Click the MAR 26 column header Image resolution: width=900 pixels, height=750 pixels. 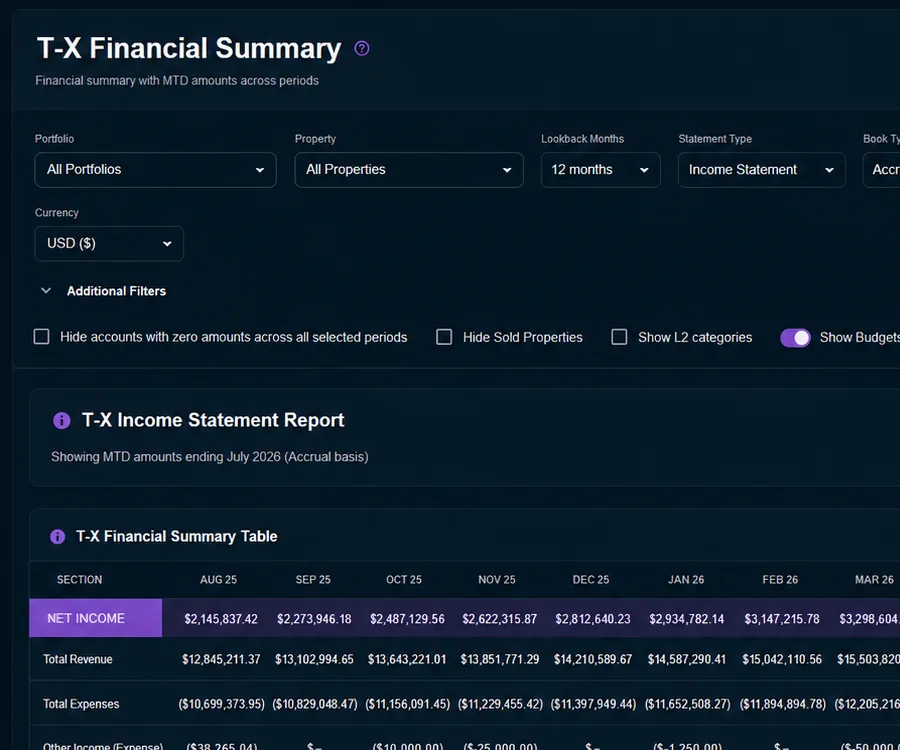click(874, 580)
